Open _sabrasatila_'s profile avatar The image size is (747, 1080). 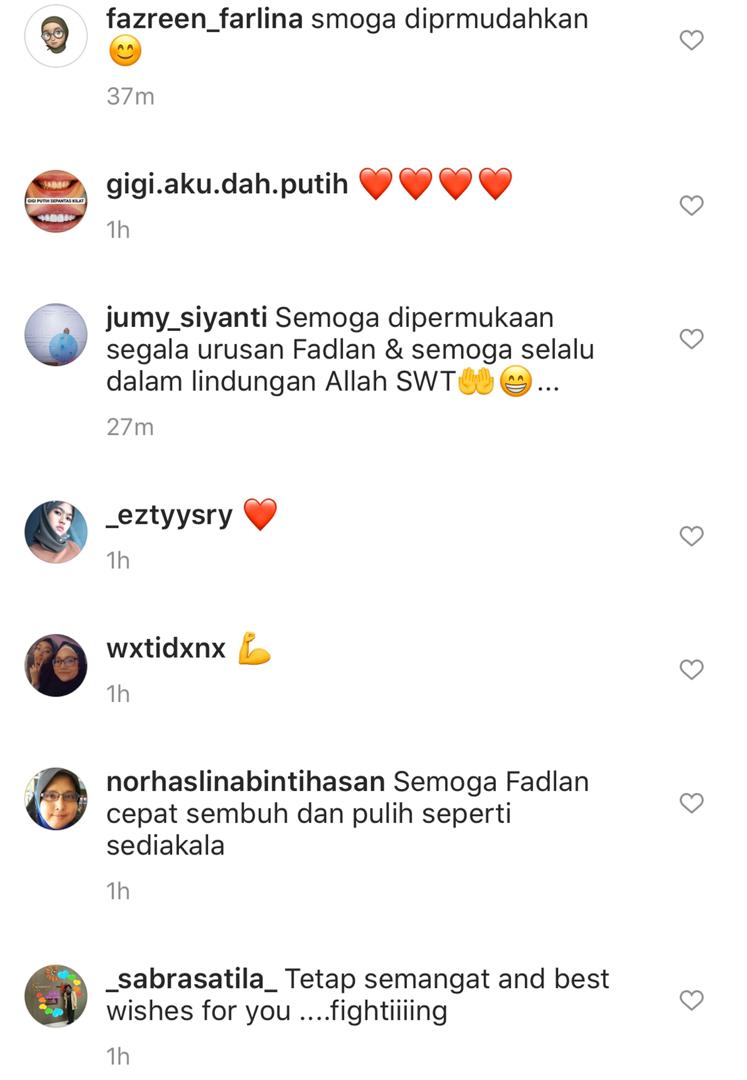(56, 995)
